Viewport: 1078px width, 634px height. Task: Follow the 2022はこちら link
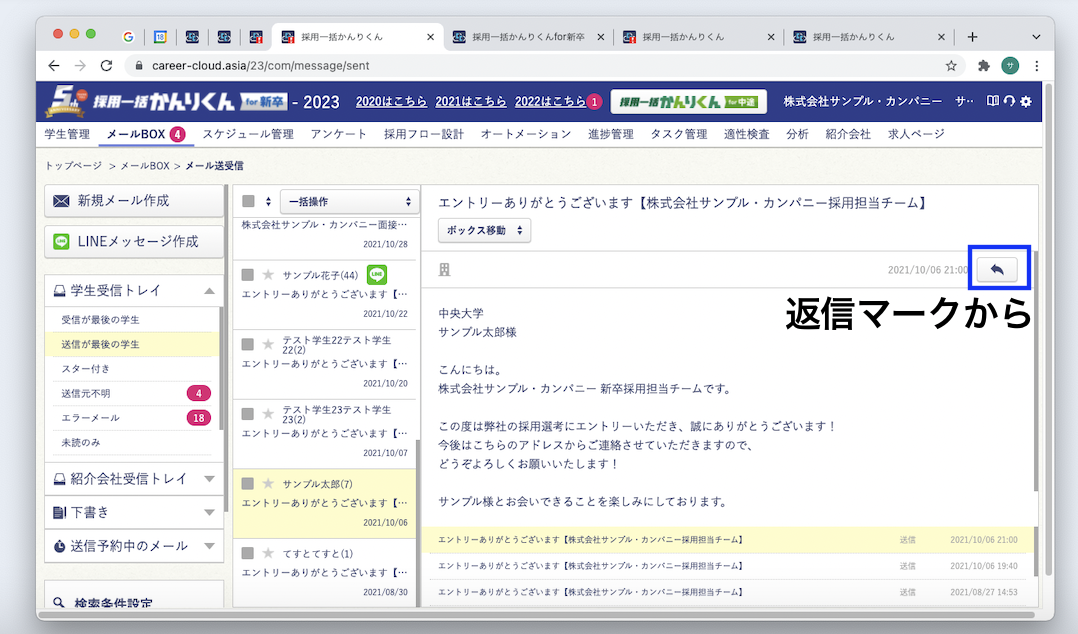pos(550,101)
